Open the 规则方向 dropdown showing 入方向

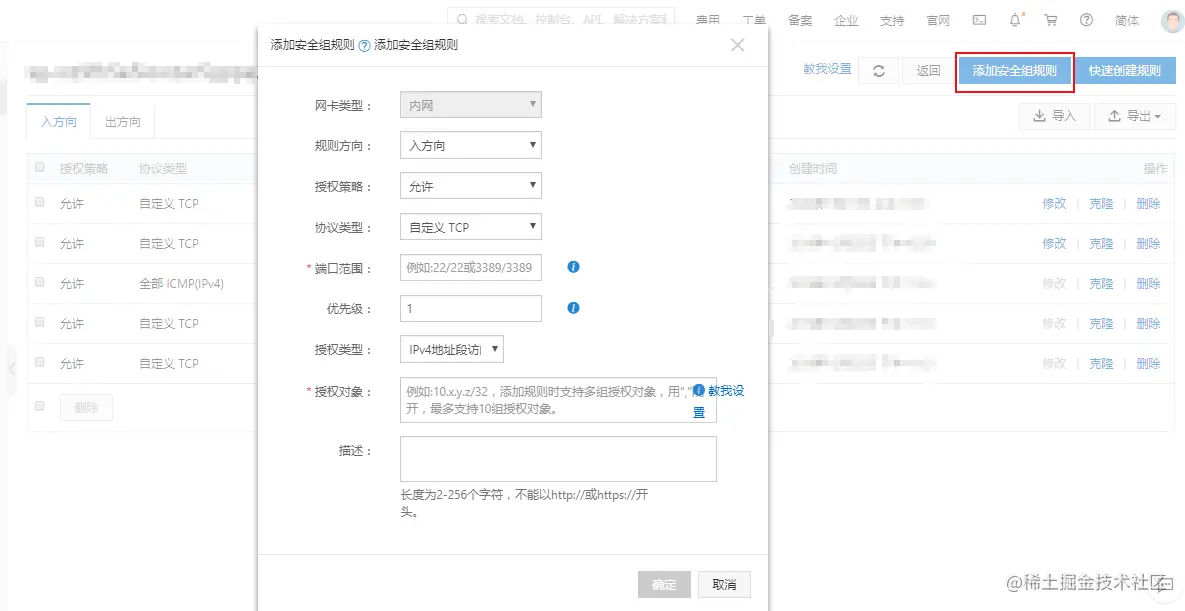[470, 145]
